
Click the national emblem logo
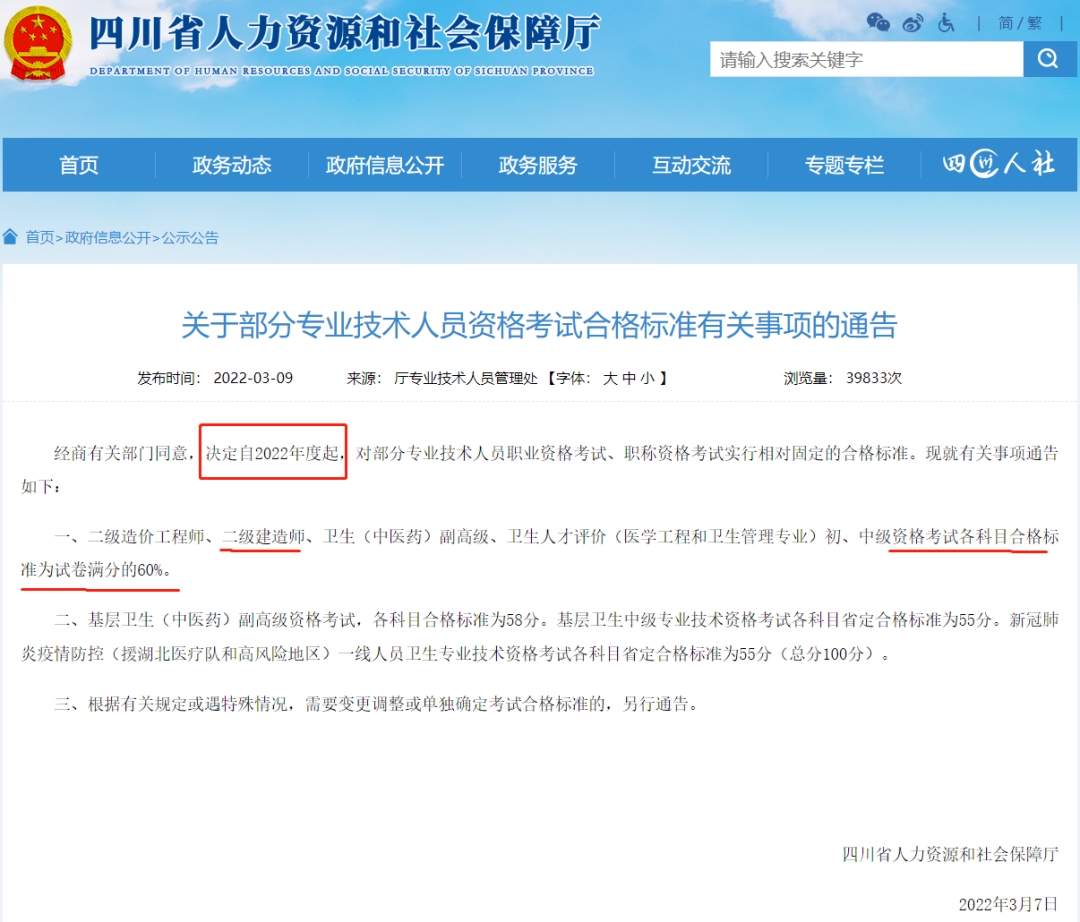tap(38, 42)
